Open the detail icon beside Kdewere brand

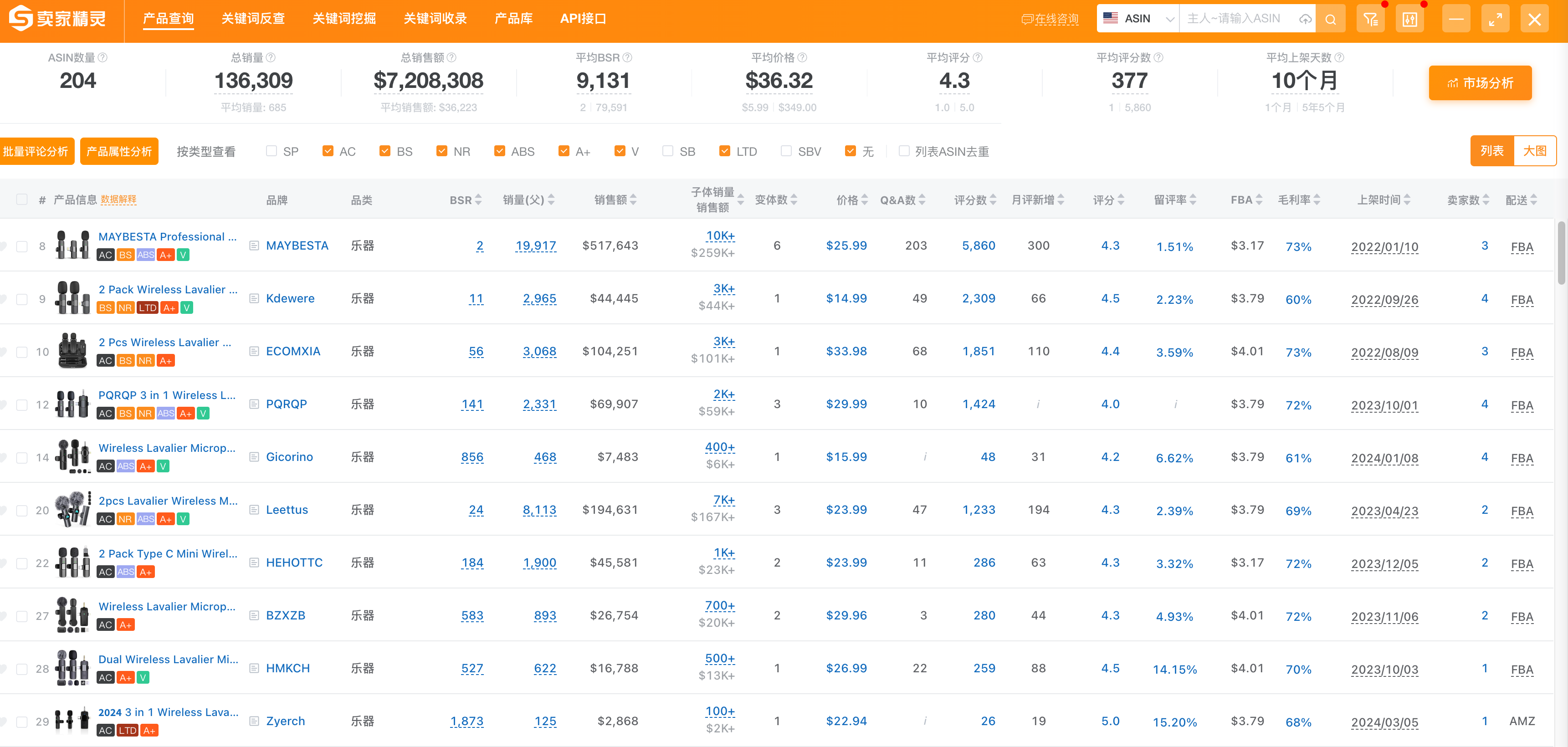coord(255,298)
